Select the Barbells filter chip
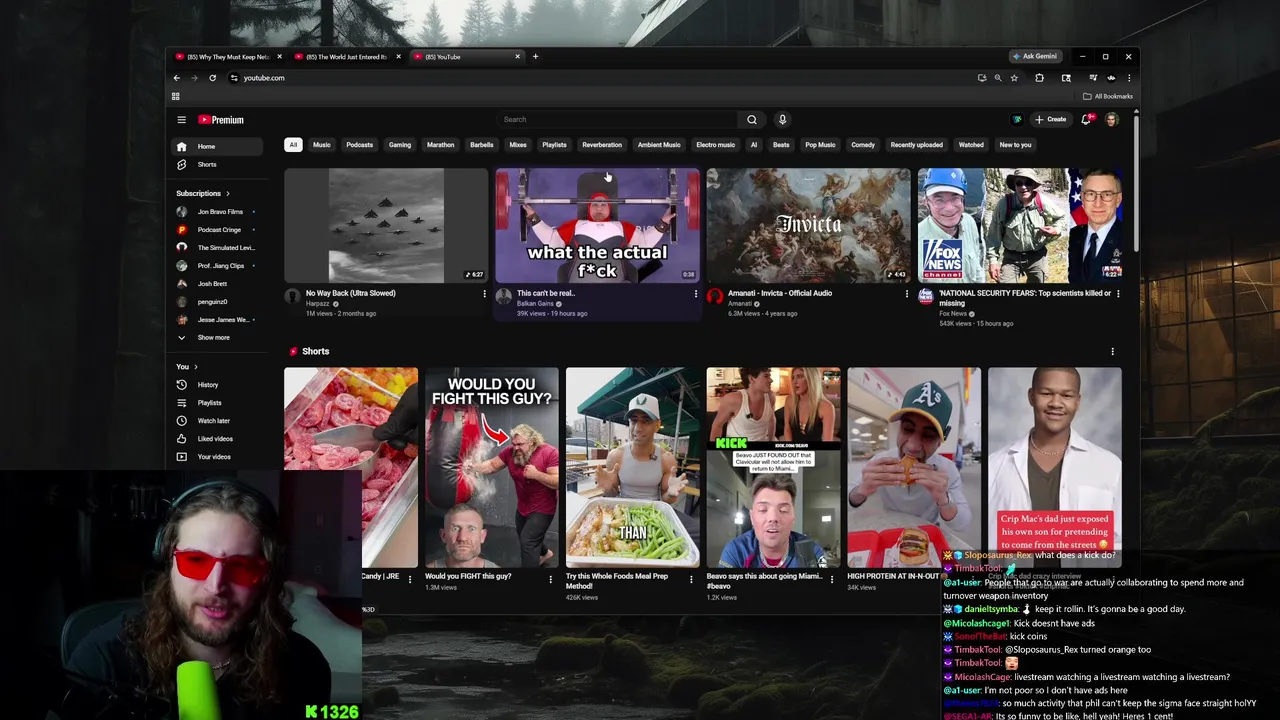1280x720 pixels. click(x=481, y=145)
